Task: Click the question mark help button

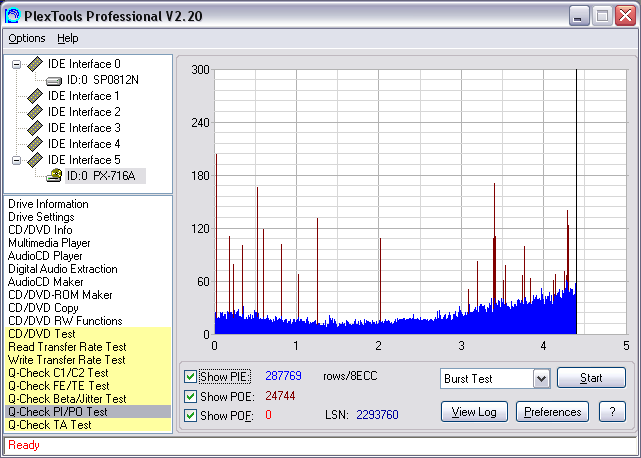Action: point(612,412)
